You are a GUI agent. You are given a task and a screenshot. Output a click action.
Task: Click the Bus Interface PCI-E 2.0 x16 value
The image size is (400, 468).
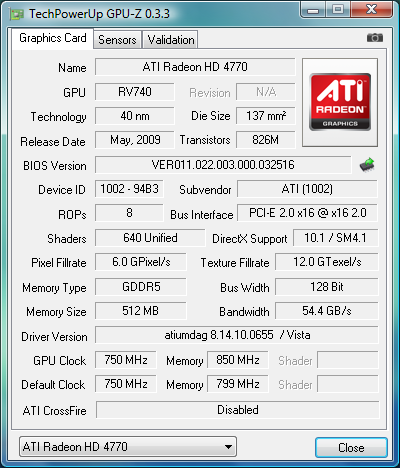(x=307, y=213)
